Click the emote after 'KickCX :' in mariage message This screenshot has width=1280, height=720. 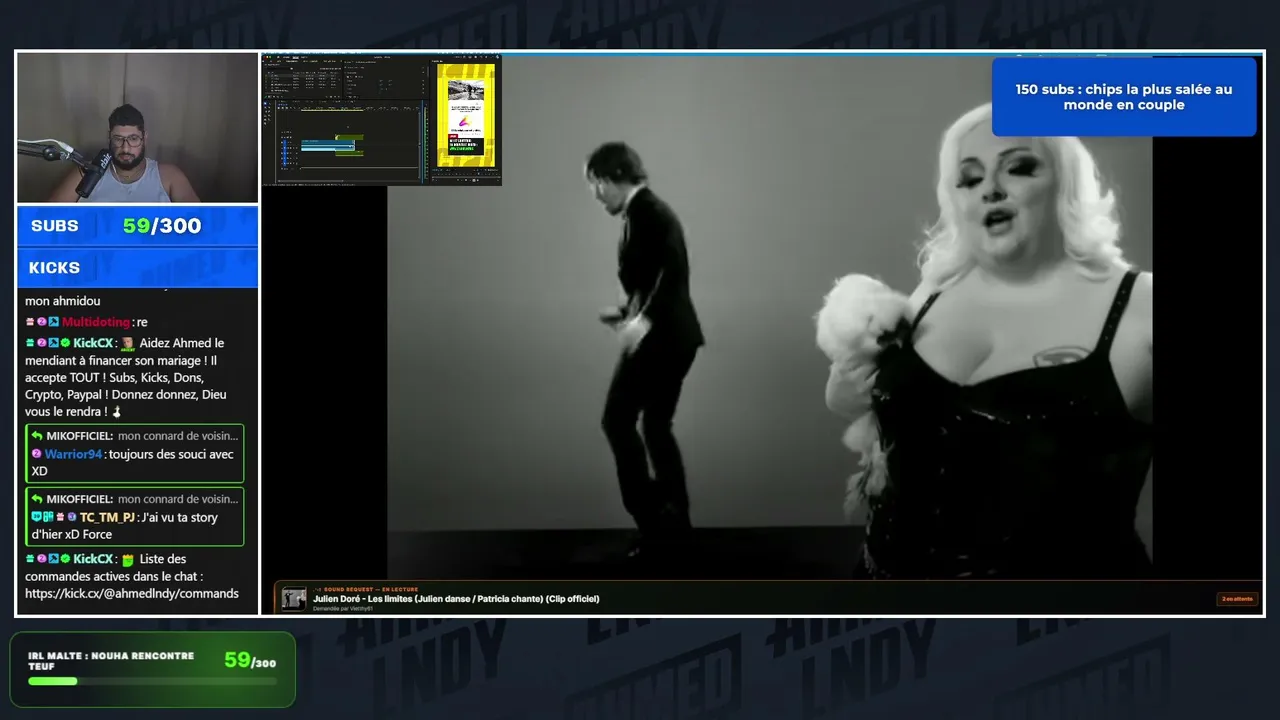(x=128, y=343)
